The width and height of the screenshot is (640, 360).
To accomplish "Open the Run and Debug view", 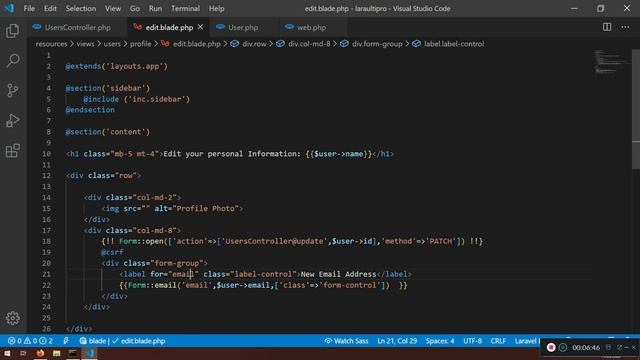I will (13, 120).
